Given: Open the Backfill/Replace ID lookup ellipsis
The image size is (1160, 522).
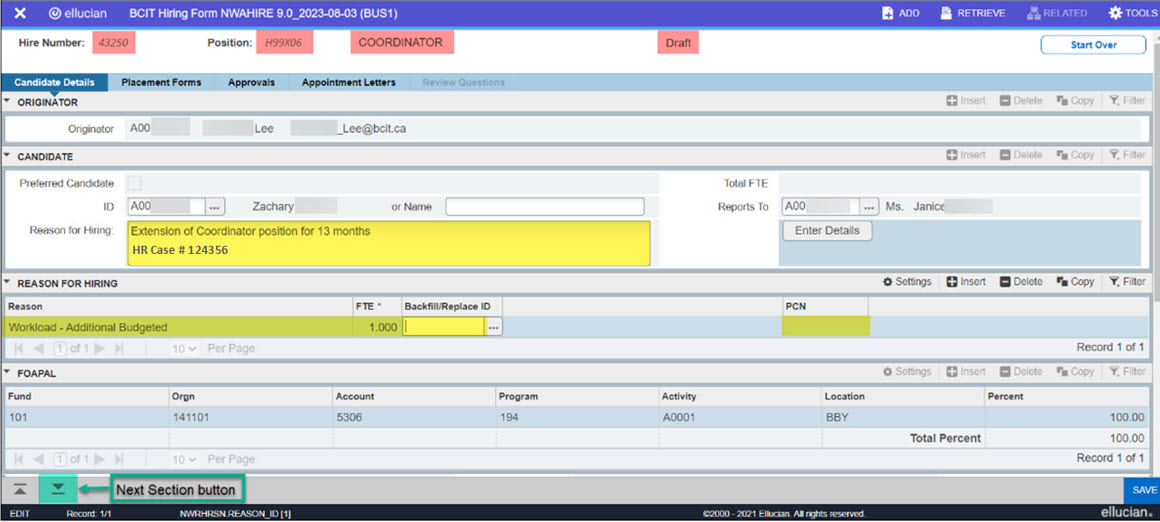Looking at the screenshot, I should [493, 327].
